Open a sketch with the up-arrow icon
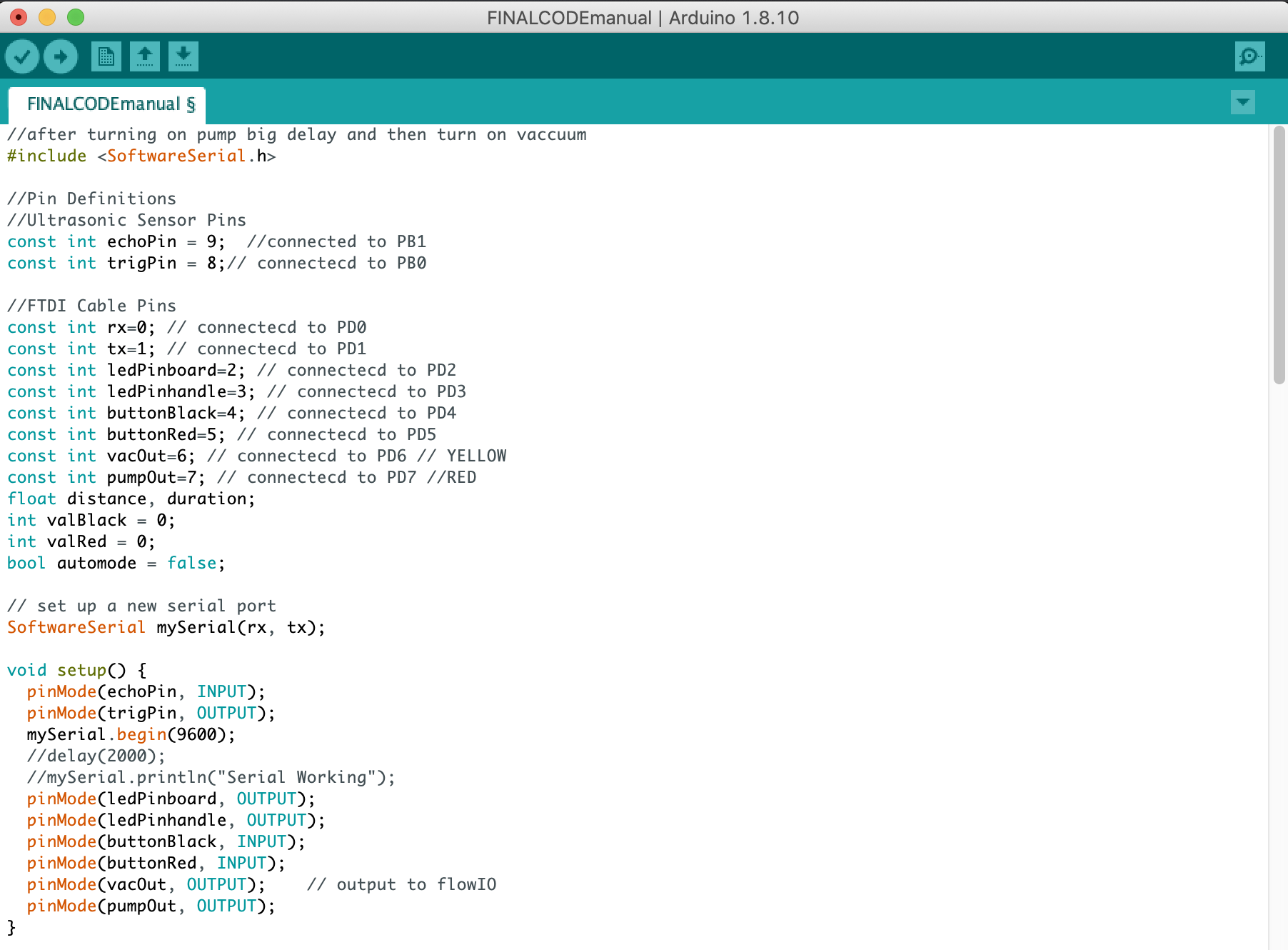 pos(144,56)
